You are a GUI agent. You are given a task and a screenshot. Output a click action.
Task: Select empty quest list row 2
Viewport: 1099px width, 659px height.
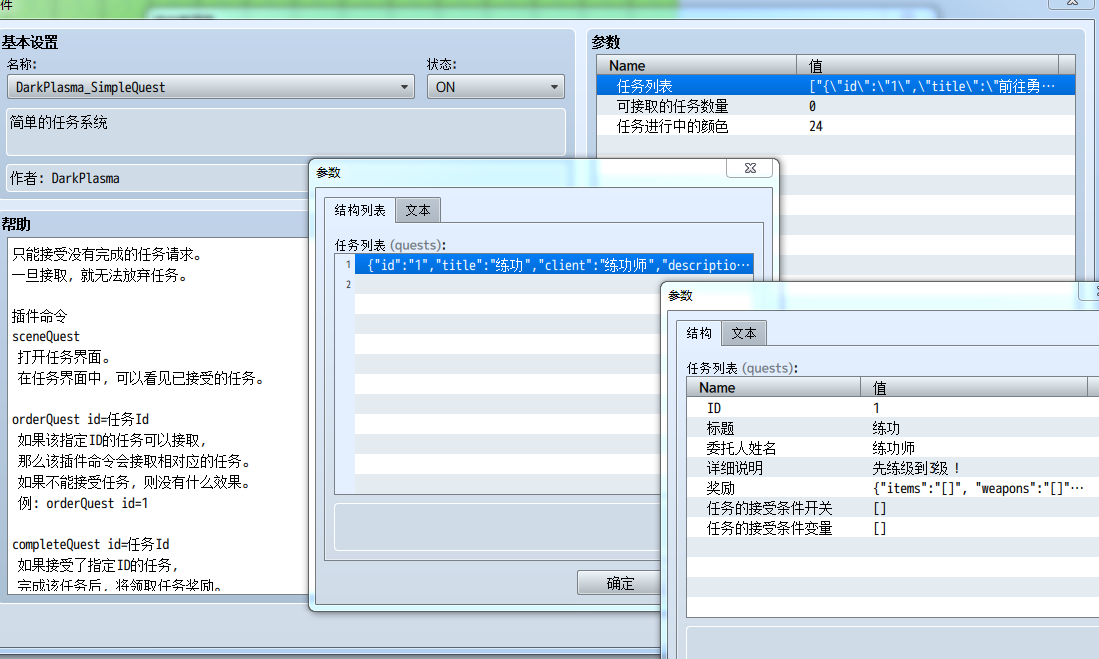[507, 285]
